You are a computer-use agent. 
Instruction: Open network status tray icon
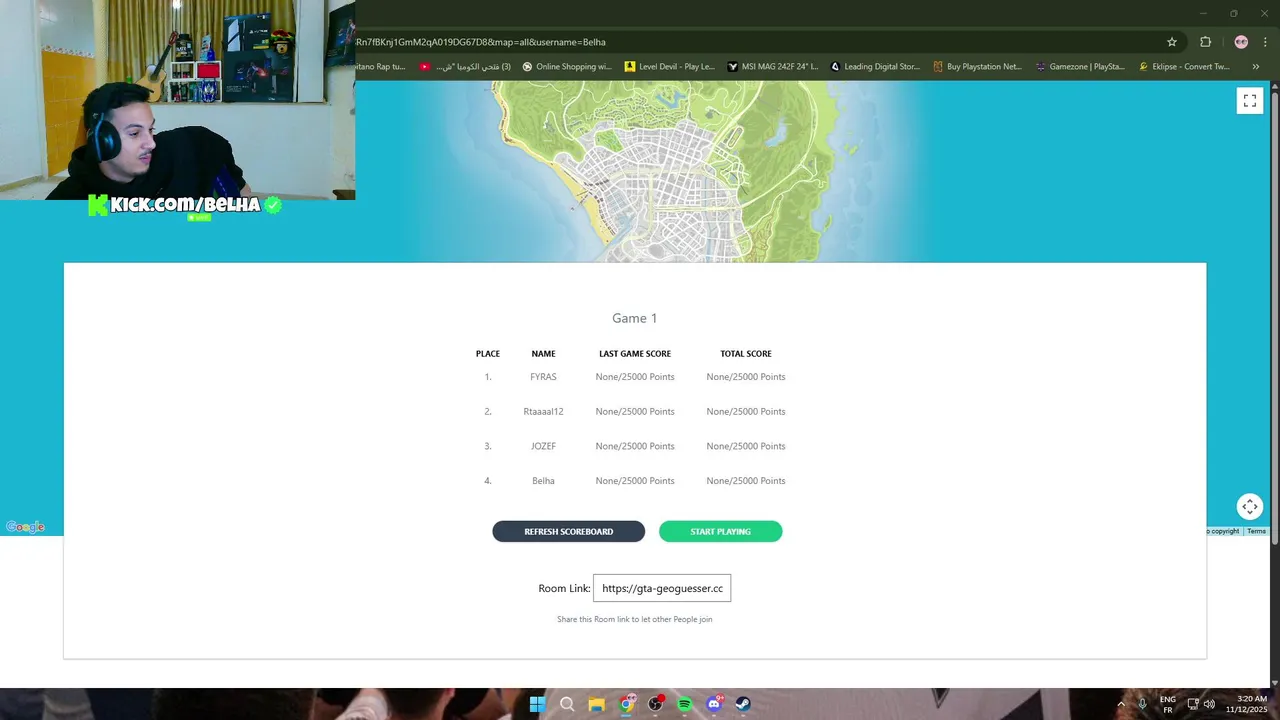tap(1192, 704)
